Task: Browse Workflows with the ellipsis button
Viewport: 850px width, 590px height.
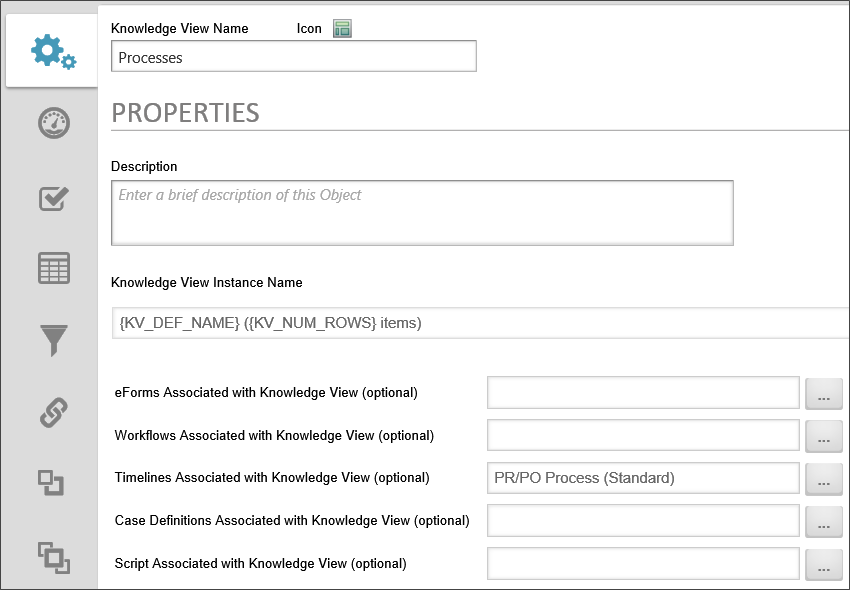Action: point(824,437)
